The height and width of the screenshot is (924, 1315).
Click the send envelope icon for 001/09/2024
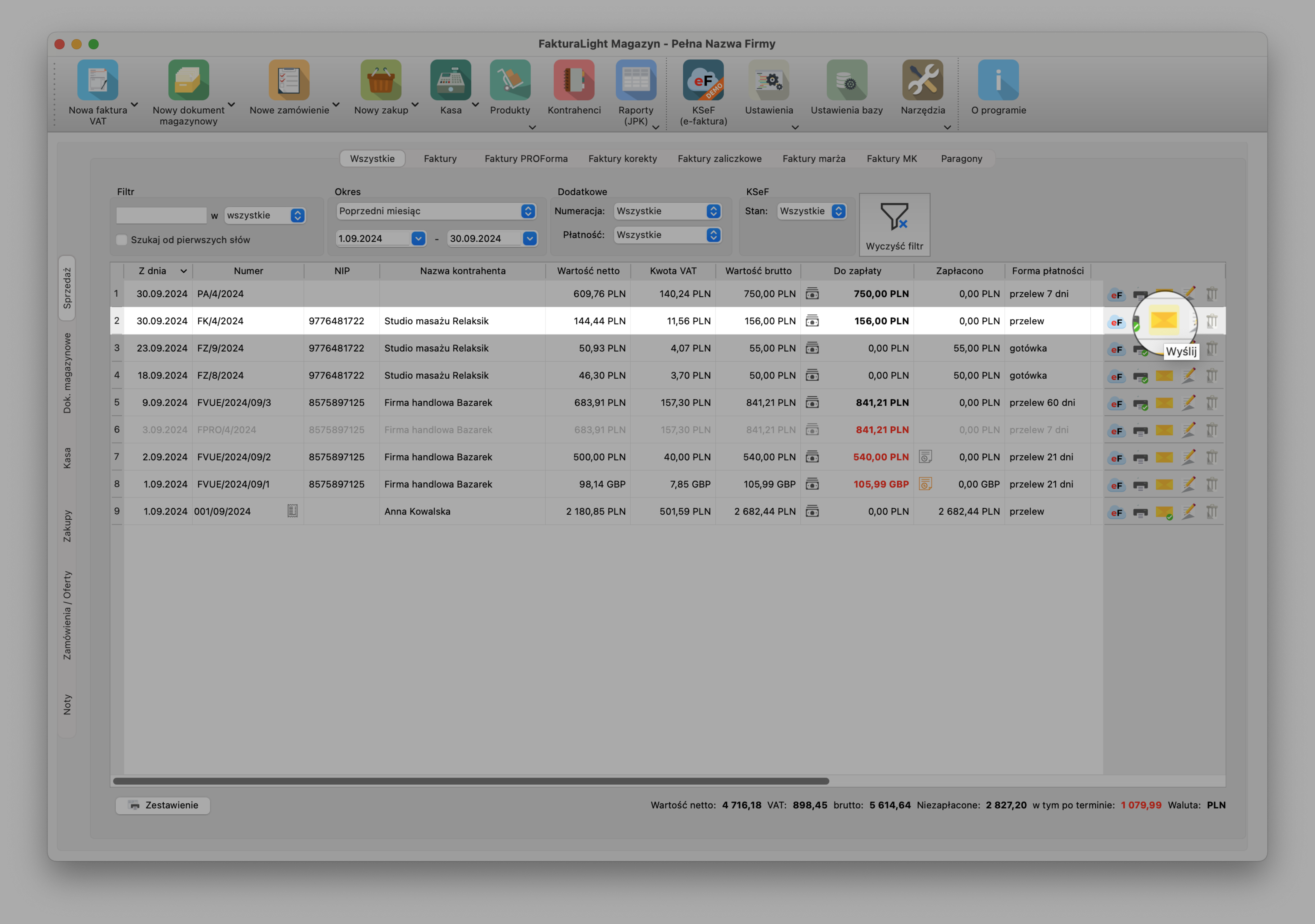1164,512
